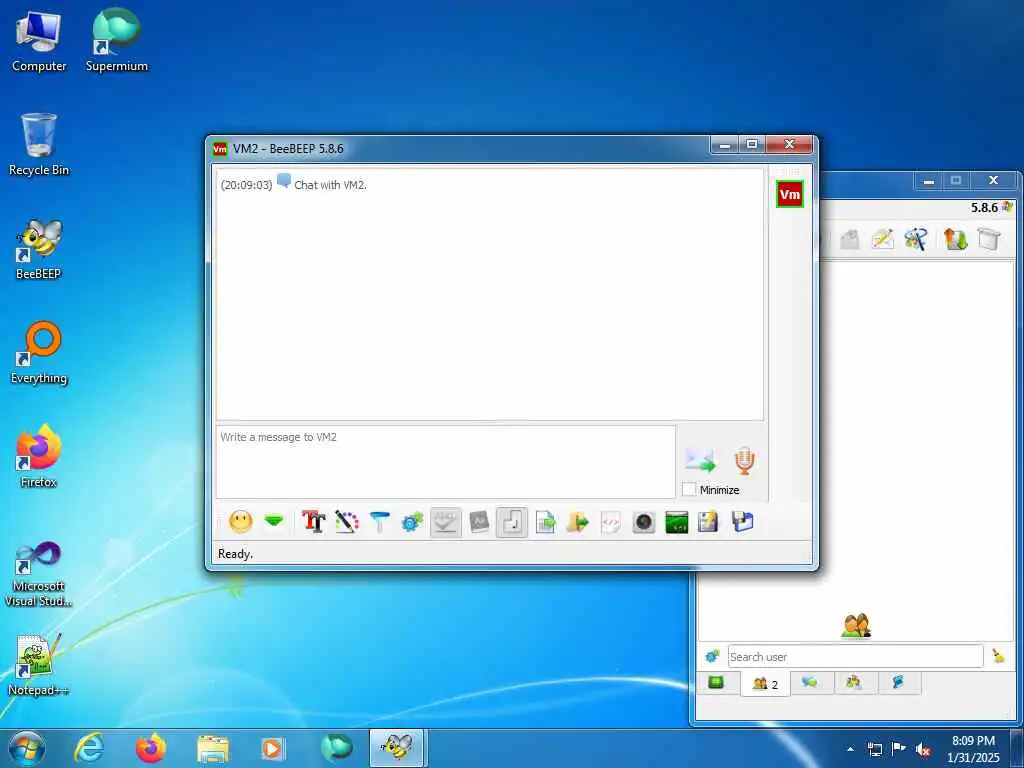Click the orange-green arrows icon in main window
The height and width of the screenshot is (768, 1024).
pos(955,239)
